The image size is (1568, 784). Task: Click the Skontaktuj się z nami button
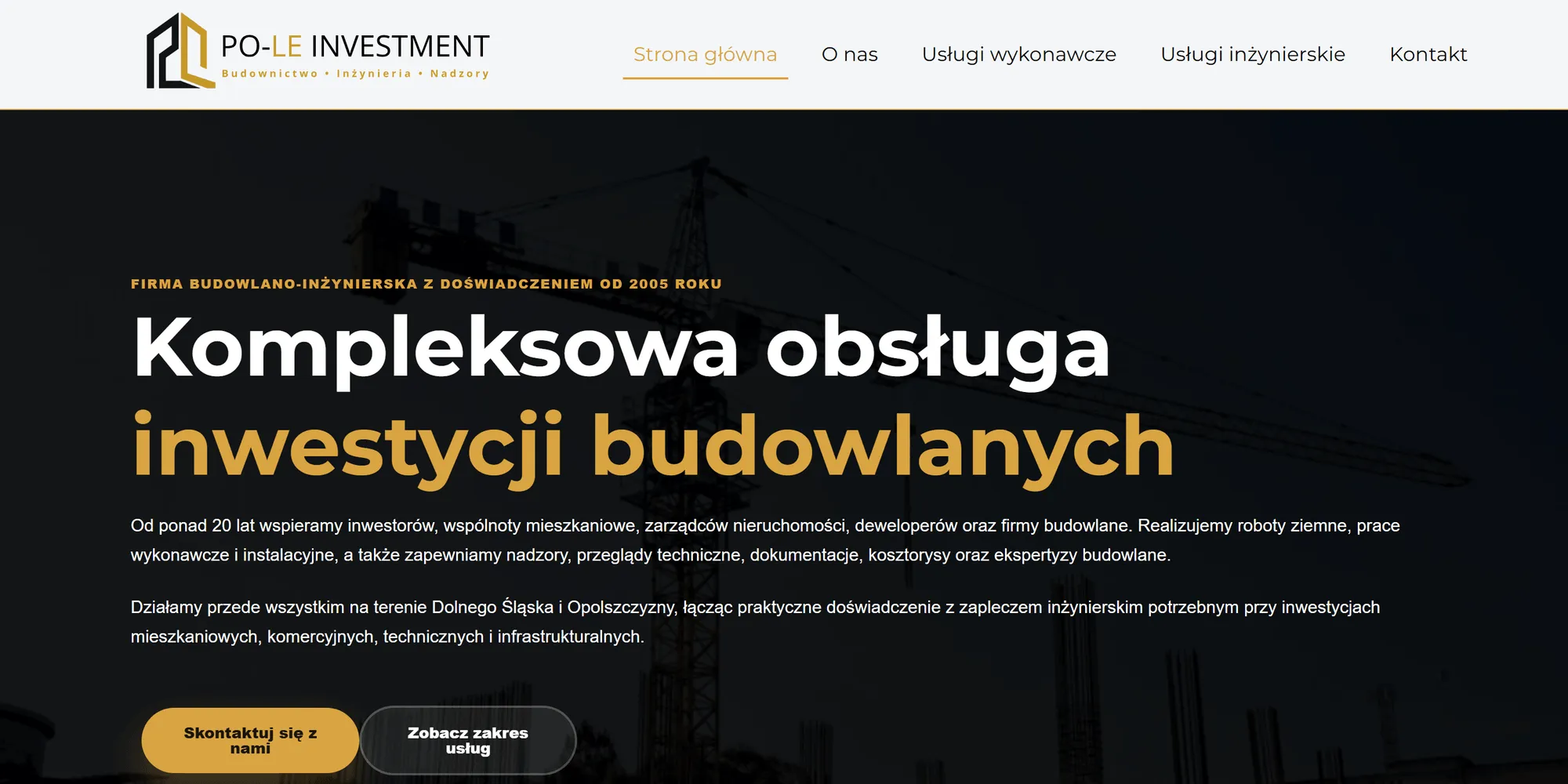[250, 740]
